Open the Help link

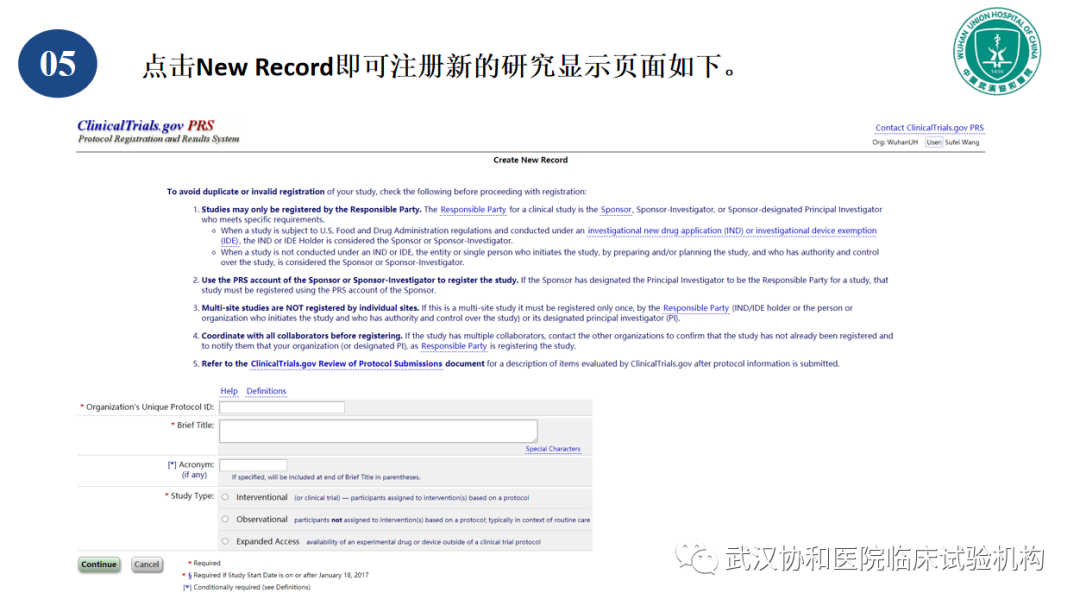pos(229,391)
